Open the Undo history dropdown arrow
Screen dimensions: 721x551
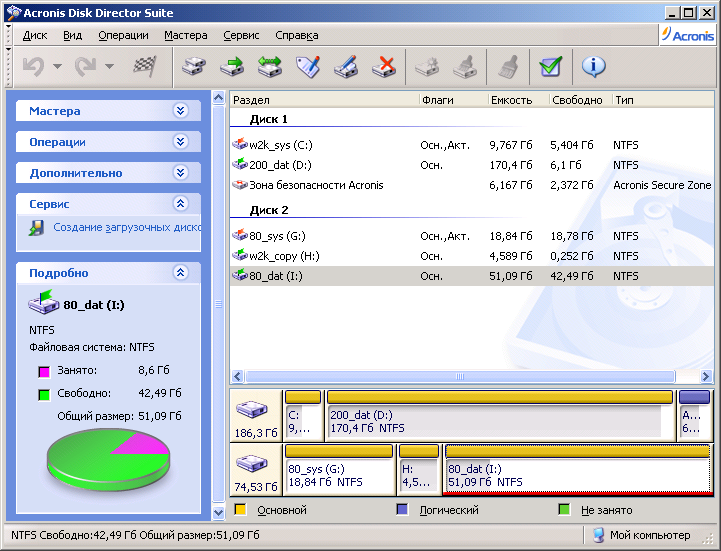point(57,67)
